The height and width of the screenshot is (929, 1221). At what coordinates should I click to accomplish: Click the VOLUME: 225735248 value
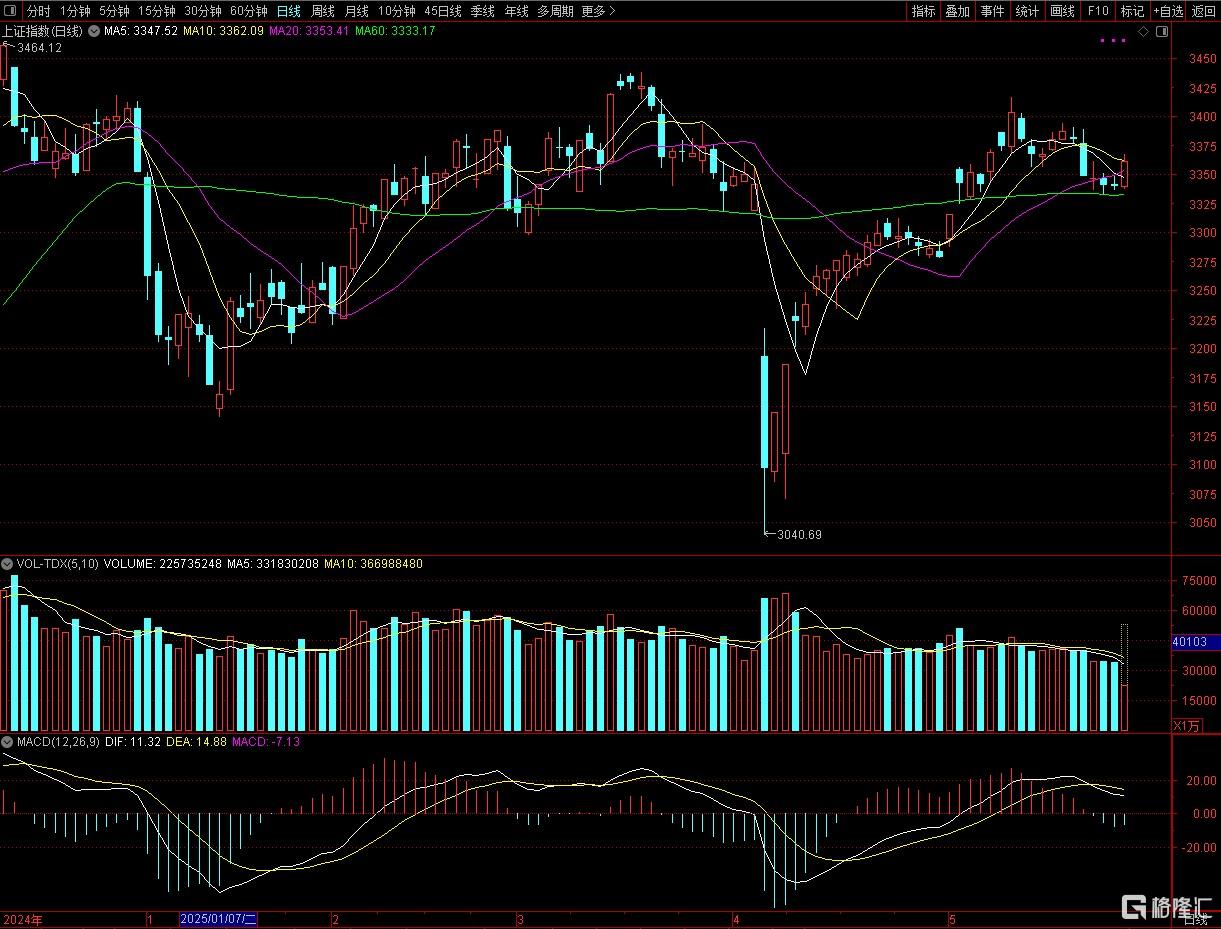(x=163, y=564)
